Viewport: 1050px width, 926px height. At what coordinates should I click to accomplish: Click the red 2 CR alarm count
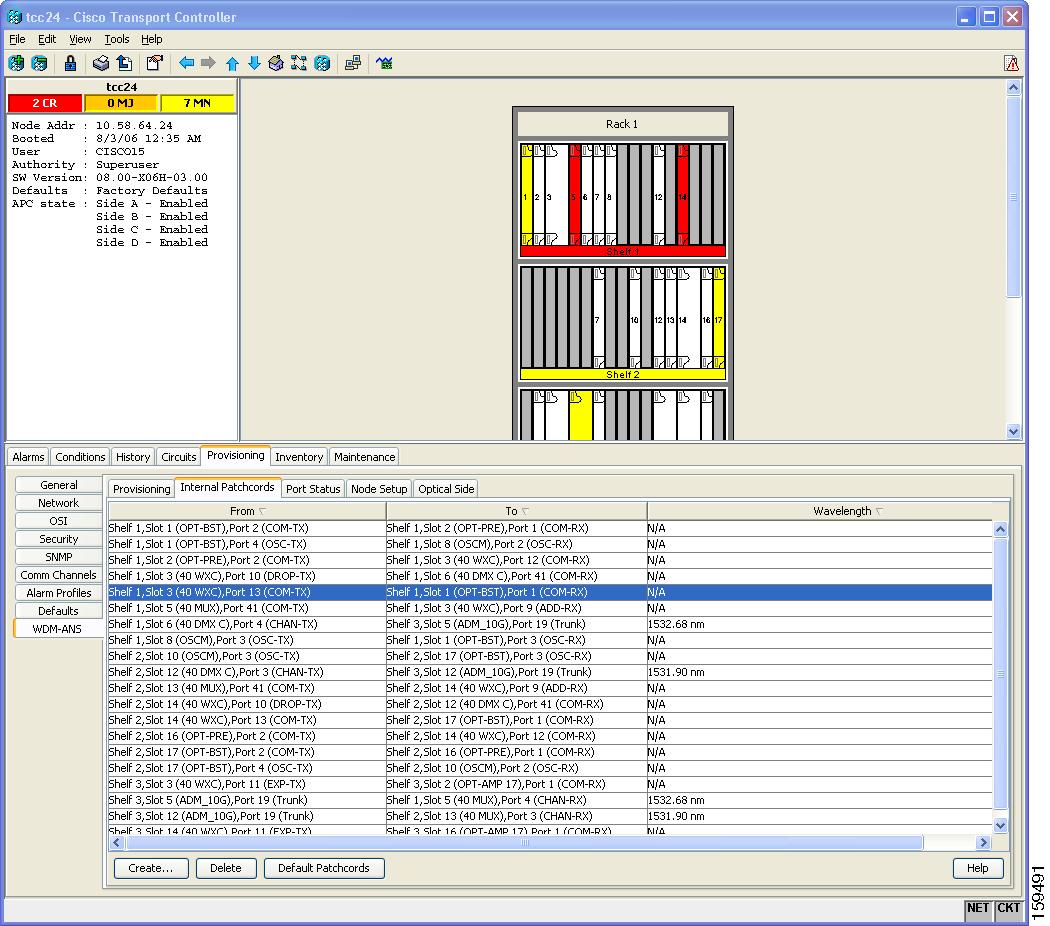[x=45, y=103]
